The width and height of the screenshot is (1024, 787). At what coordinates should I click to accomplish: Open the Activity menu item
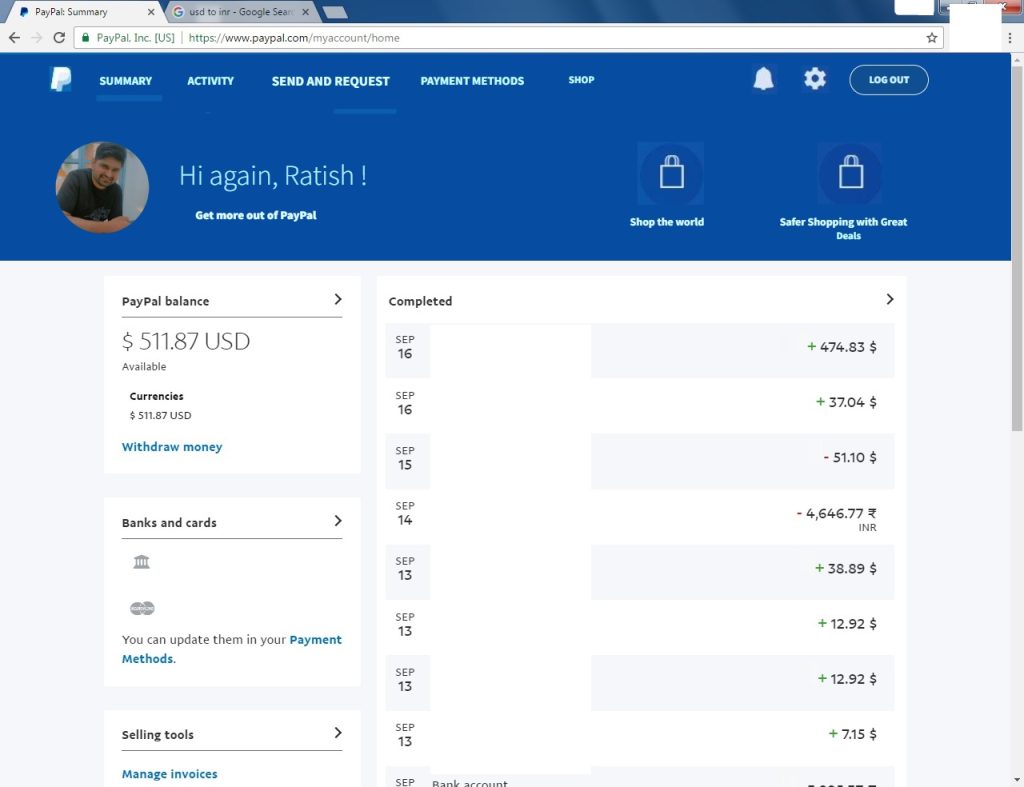pos(210,81)
